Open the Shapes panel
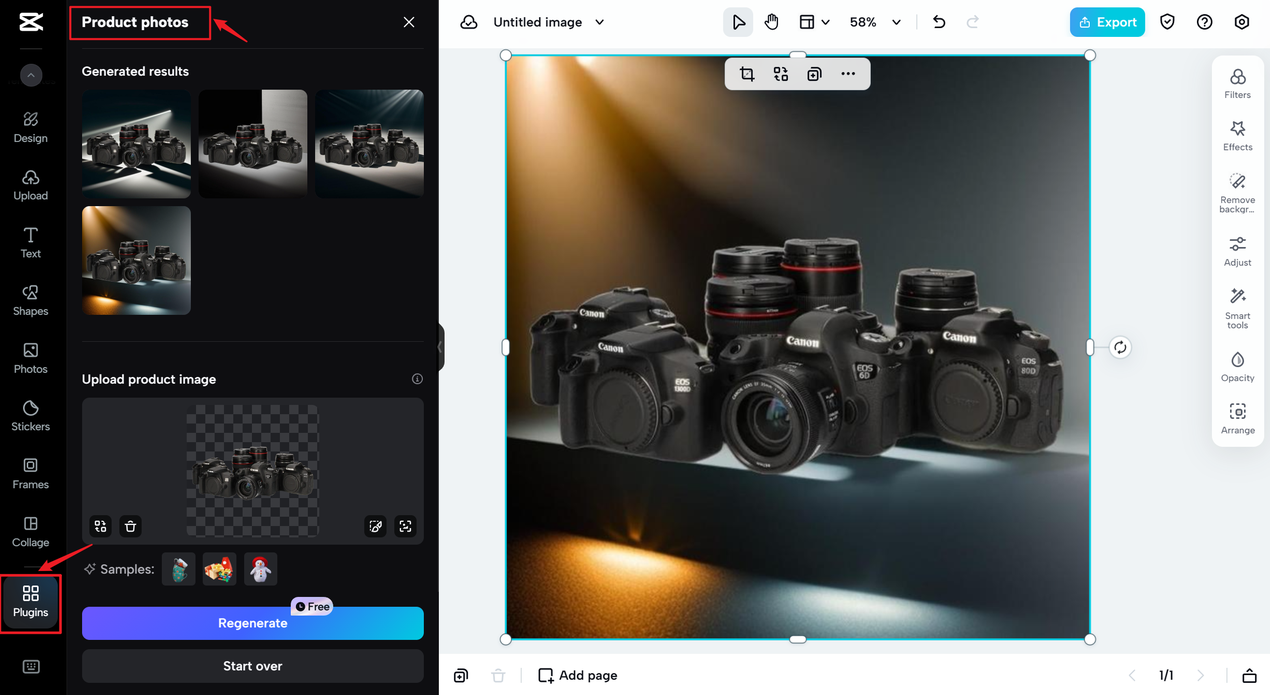This screenshot has height=695, width=1270. click(x=31, y=300)
